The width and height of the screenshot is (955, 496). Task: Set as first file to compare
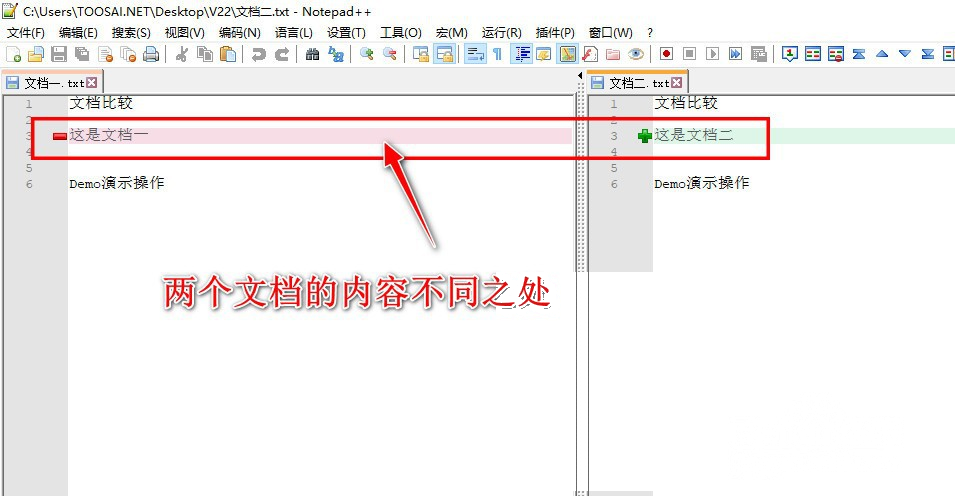(790, 54)
